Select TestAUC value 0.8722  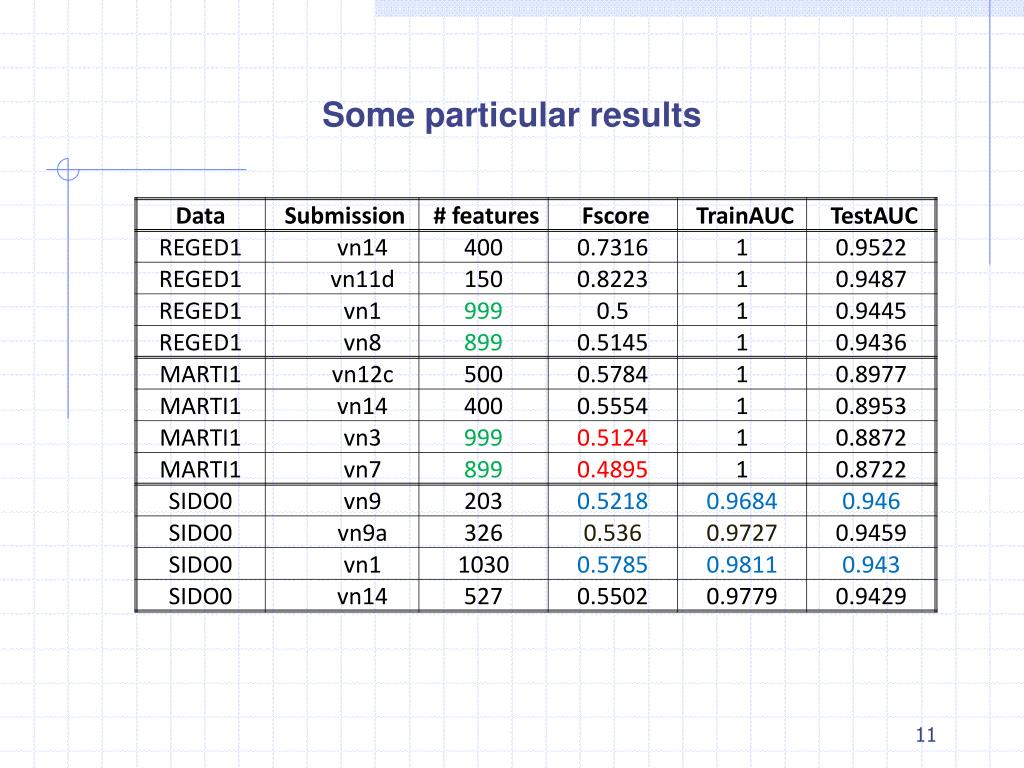tap(871, 470)
